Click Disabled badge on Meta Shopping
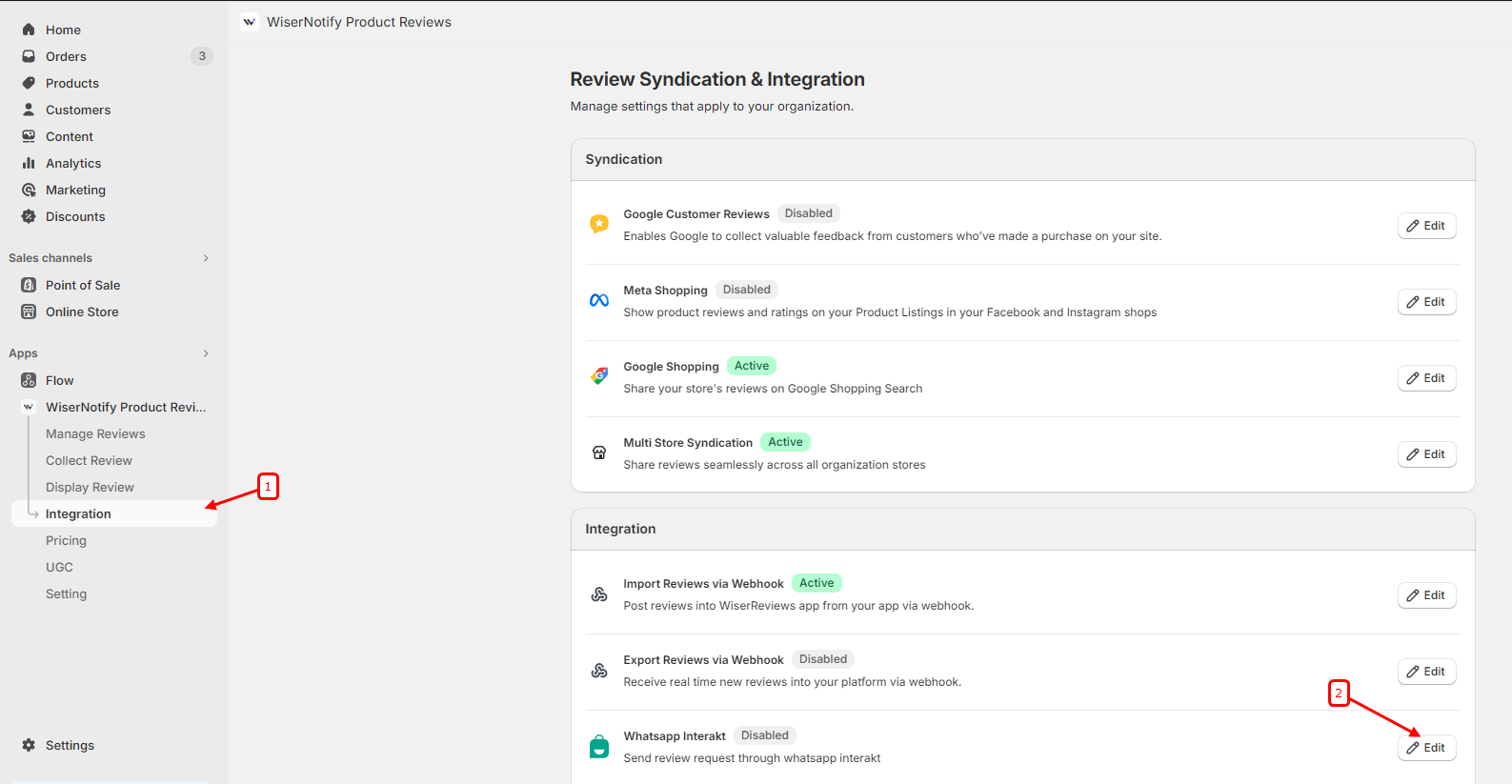Image resolution: width=1512 pixels, height=784 pixels. point(747,290)
